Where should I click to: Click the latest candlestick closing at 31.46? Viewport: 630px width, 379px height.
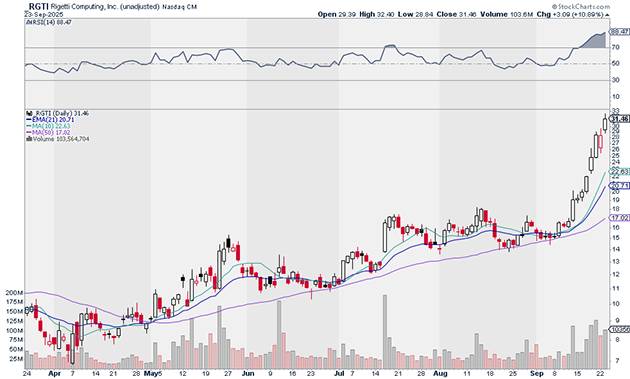tap(605, 124)
